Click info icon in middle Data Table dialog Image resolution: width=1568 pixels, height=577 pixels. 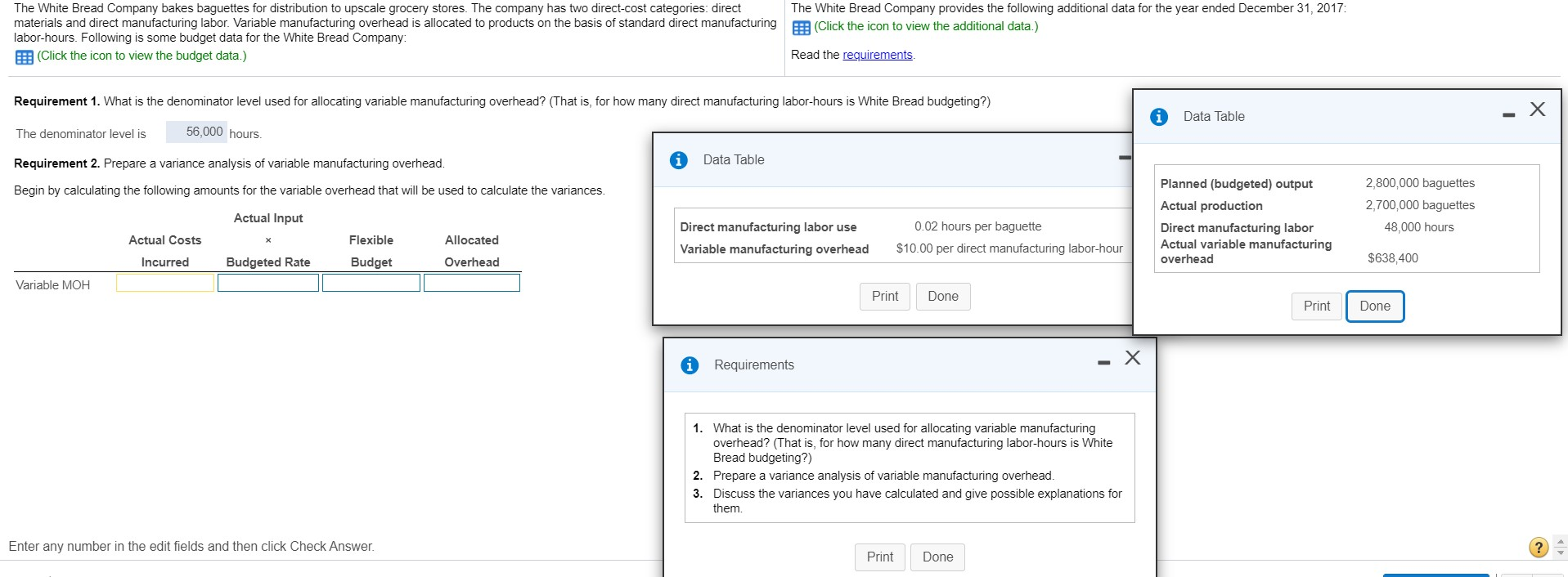click(678, 160)
